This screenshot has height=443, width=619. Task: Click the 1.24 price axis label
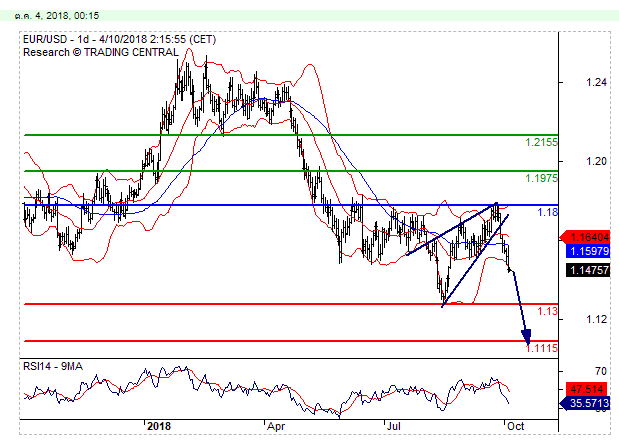tap(596, 82)
